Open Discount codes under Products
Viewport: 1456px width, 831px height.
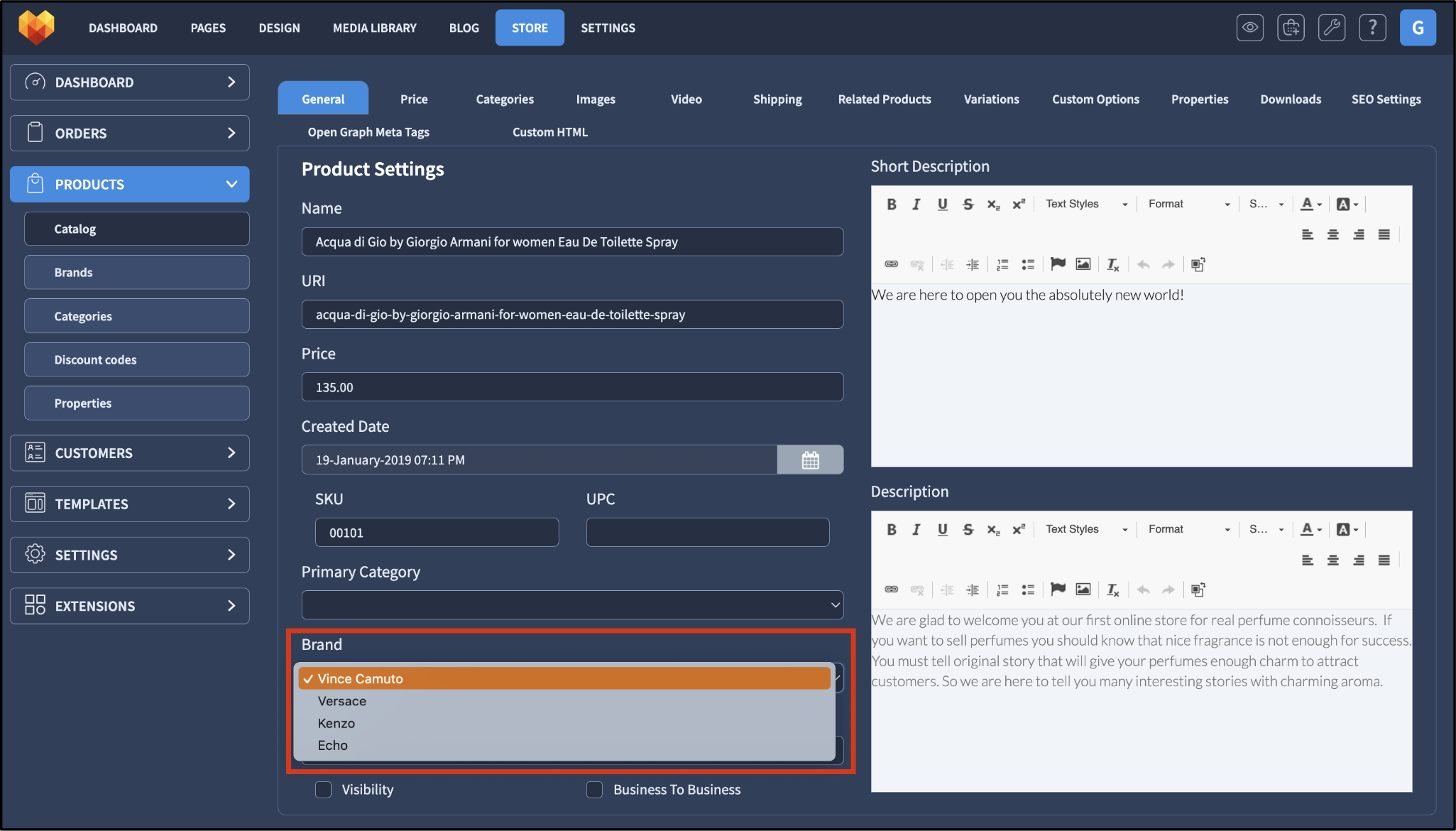[136, 359]
